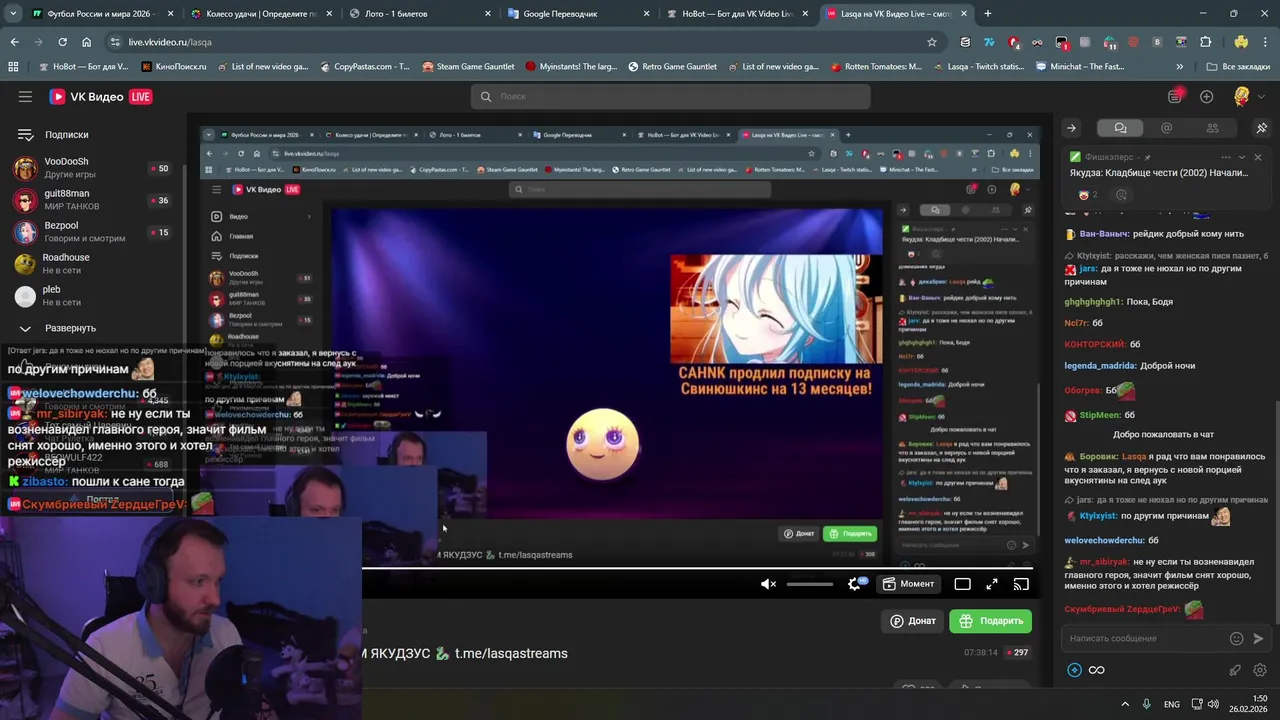Click the infinity icon below chat input
The height and width of the screenshot is (720, 1280).
(1096, 670)
